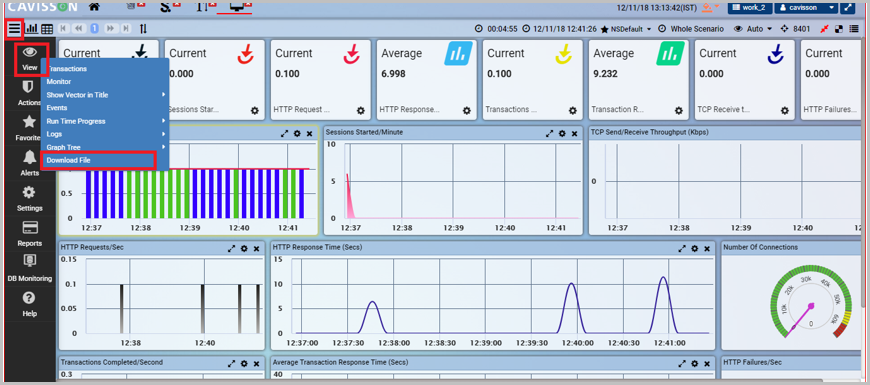This screenshot has height=385, width=870.
Task: Open the Favorites star sidebar item
Action: coord(29,128)
